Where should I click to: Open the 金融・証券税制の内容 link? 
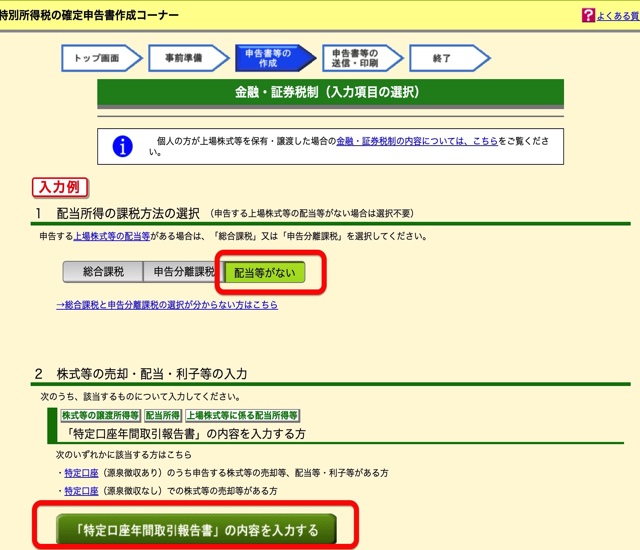point(416,141)
